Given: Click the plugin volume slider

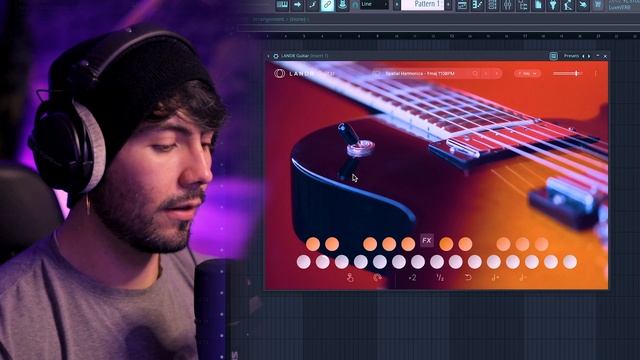Looking at the screenshot, I should (567, 73).
